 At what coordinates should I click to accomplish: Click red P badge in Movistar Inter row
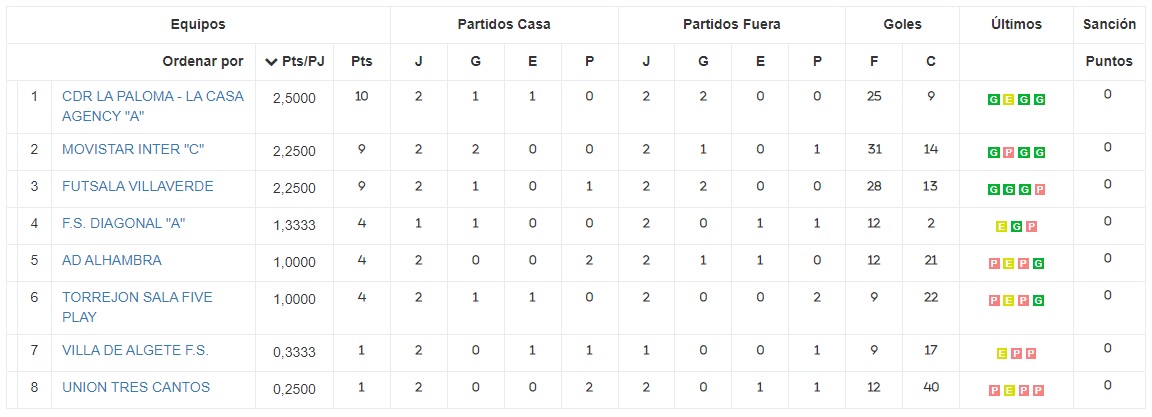tap(1008, 153)
